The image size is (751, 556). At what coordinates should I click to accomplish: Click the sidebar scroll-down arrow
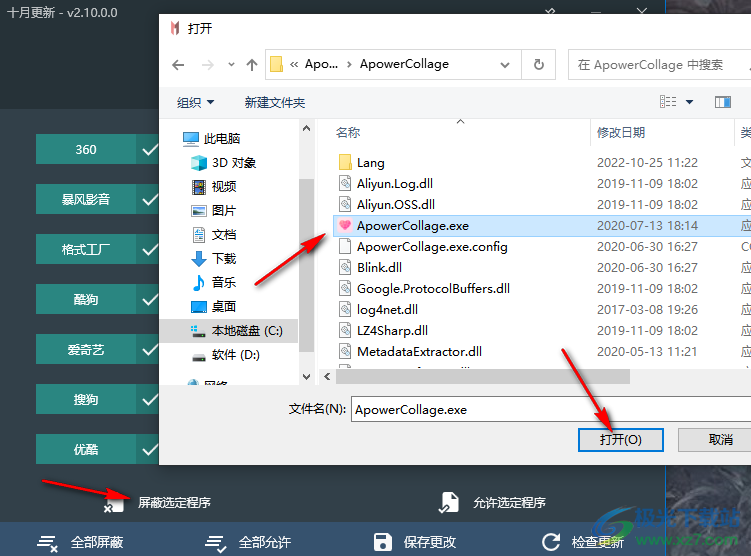pos(307,377)
